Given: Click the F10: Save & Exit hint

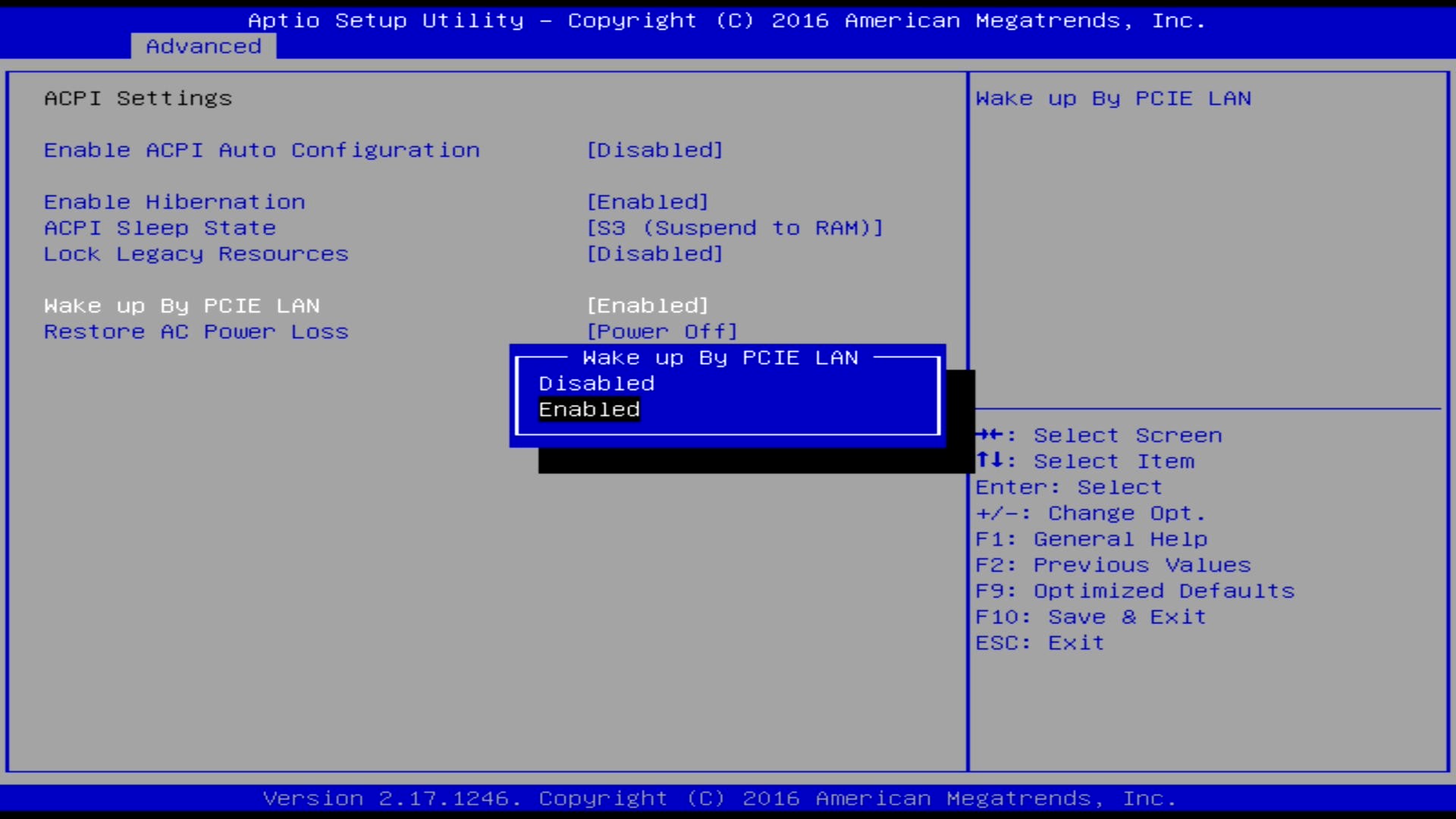Looking at the screenshot, I should 1090,617.
